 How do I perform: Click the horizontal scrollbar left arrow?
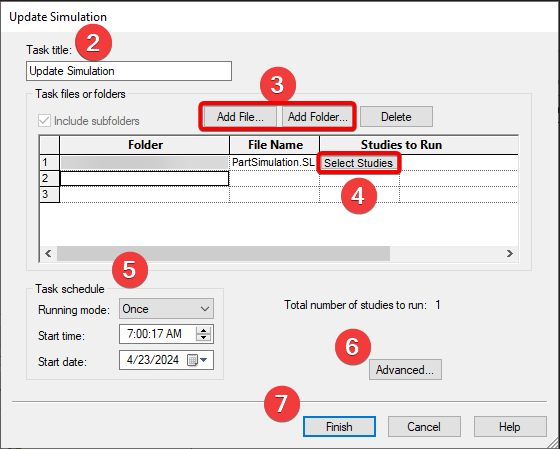pos(48,253)
